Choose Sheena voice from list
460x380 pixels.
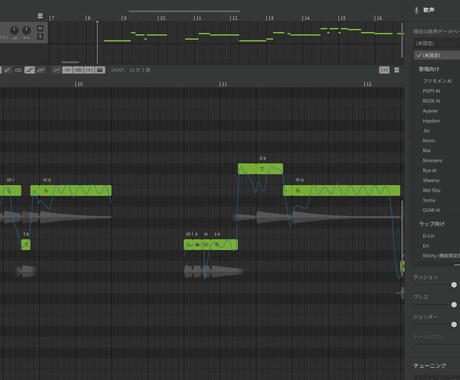click(431, 180)
